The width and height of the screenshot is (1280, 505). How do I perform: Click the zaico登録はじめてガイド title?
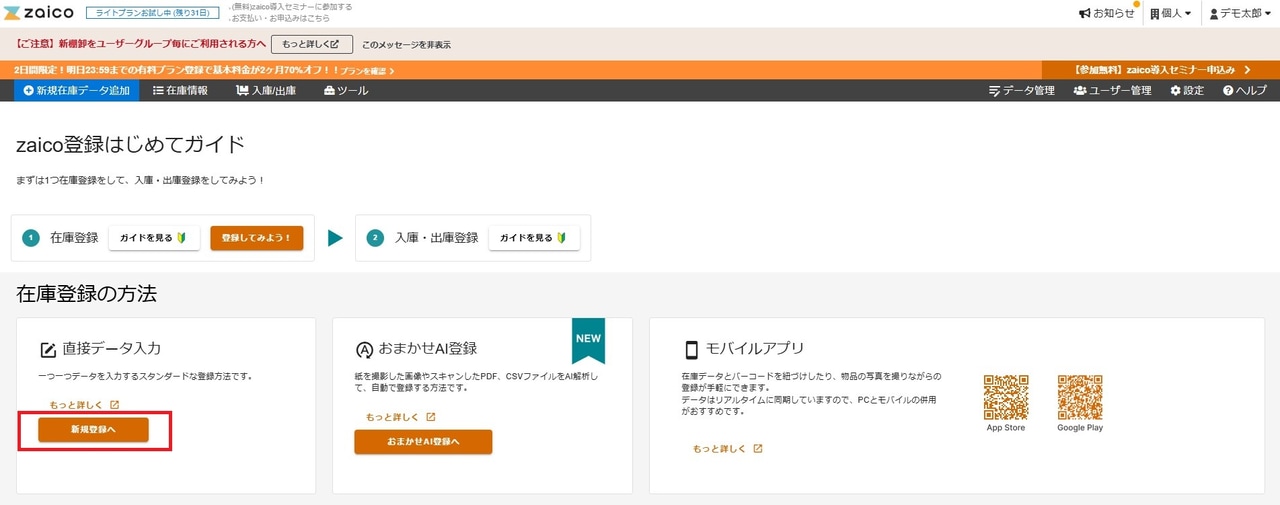[x=131, y=144]
